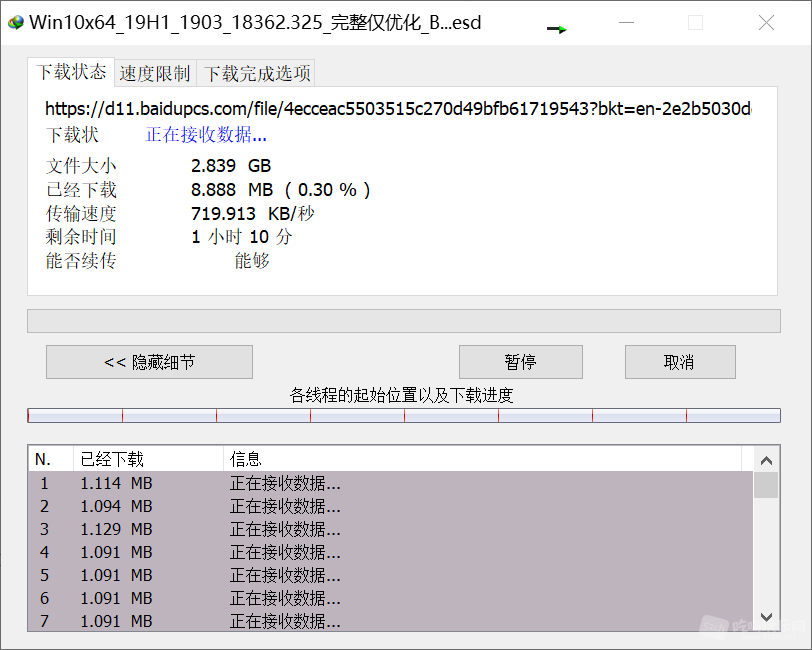
Task: Click the resume capability value 能够
Action: coord(252,261)
